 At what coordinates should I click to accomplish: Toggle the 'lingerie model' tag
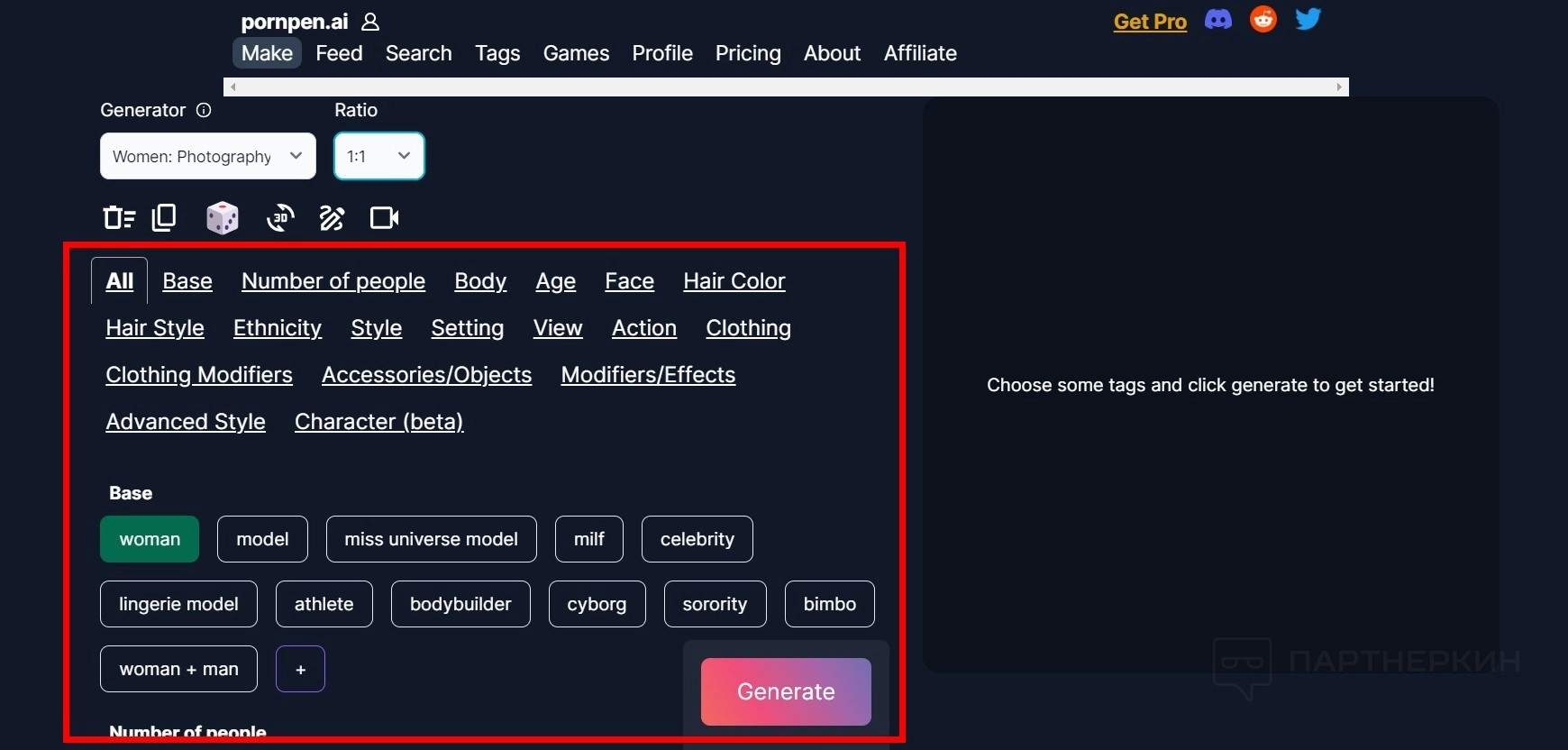point(178,604)
